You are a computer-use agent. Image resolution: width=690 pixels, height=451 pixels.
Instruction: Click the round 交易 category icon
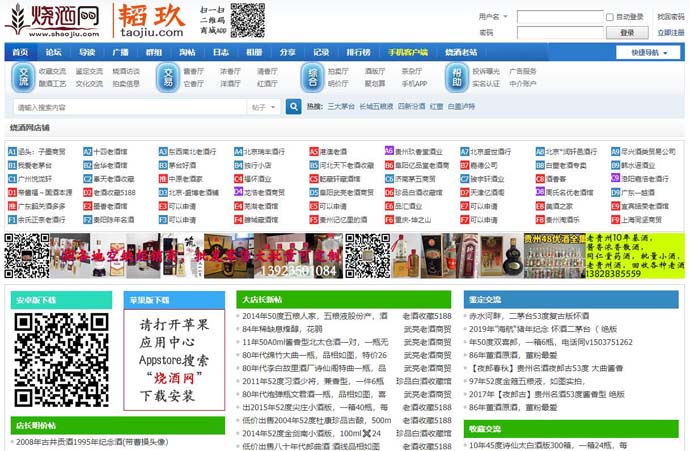[168, 77]
